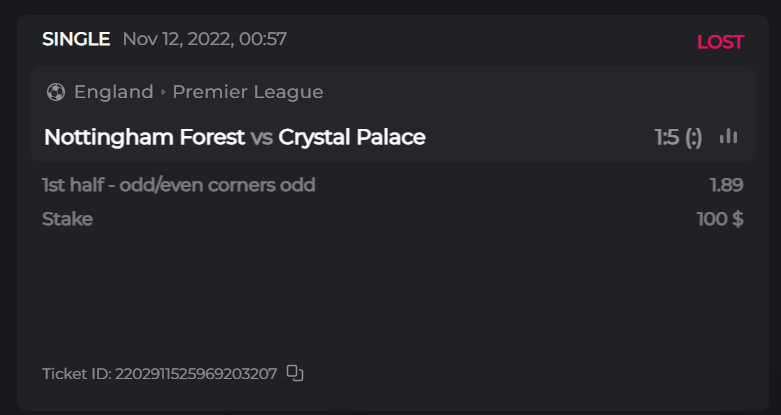
Task: Click the Nov 12, 2022 timestamp
Action: click(205, 40)
